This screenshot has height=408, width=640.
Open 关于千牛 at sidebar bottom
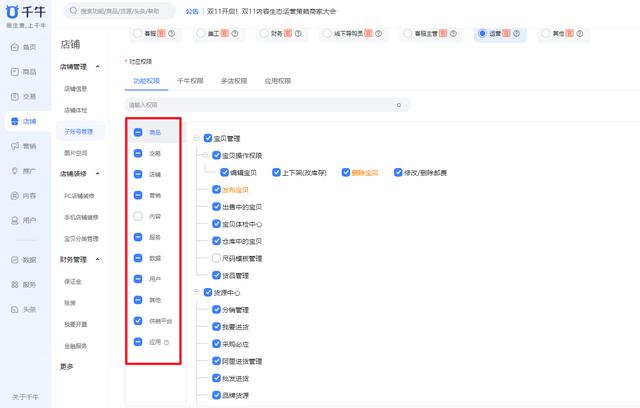tap(25, 397)
